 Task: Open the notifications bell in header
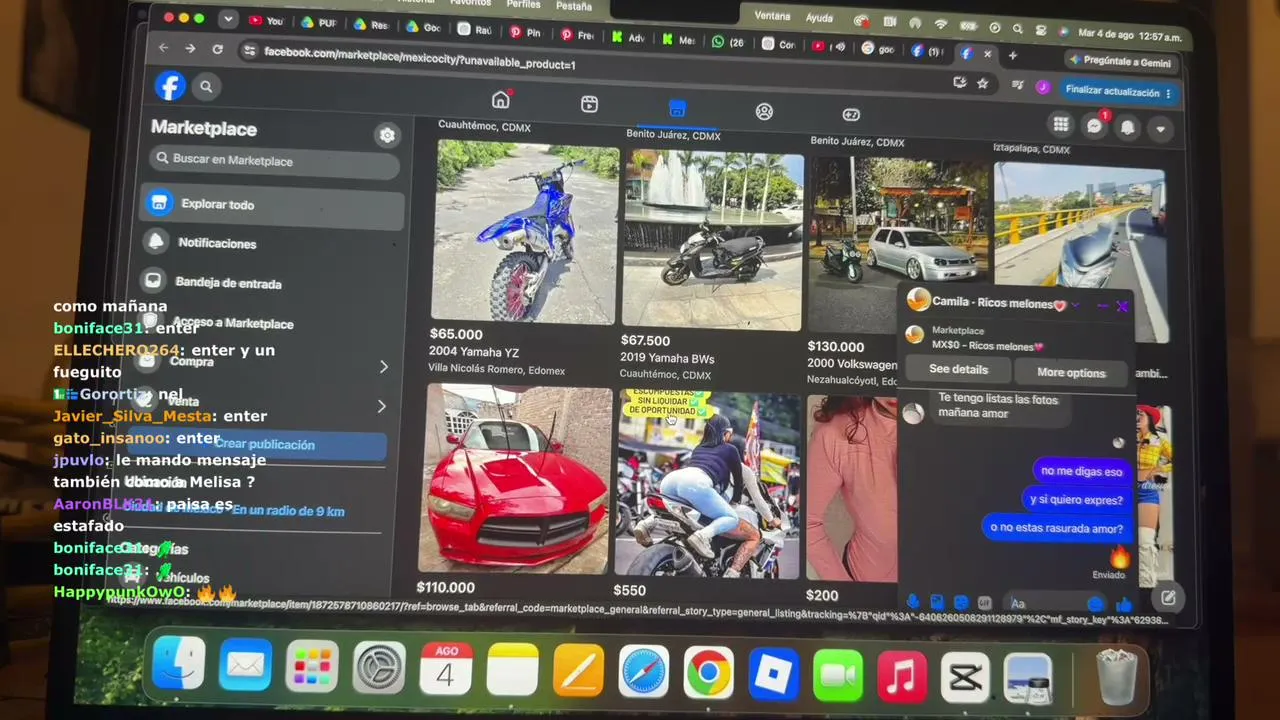(x=1128, y=127)
